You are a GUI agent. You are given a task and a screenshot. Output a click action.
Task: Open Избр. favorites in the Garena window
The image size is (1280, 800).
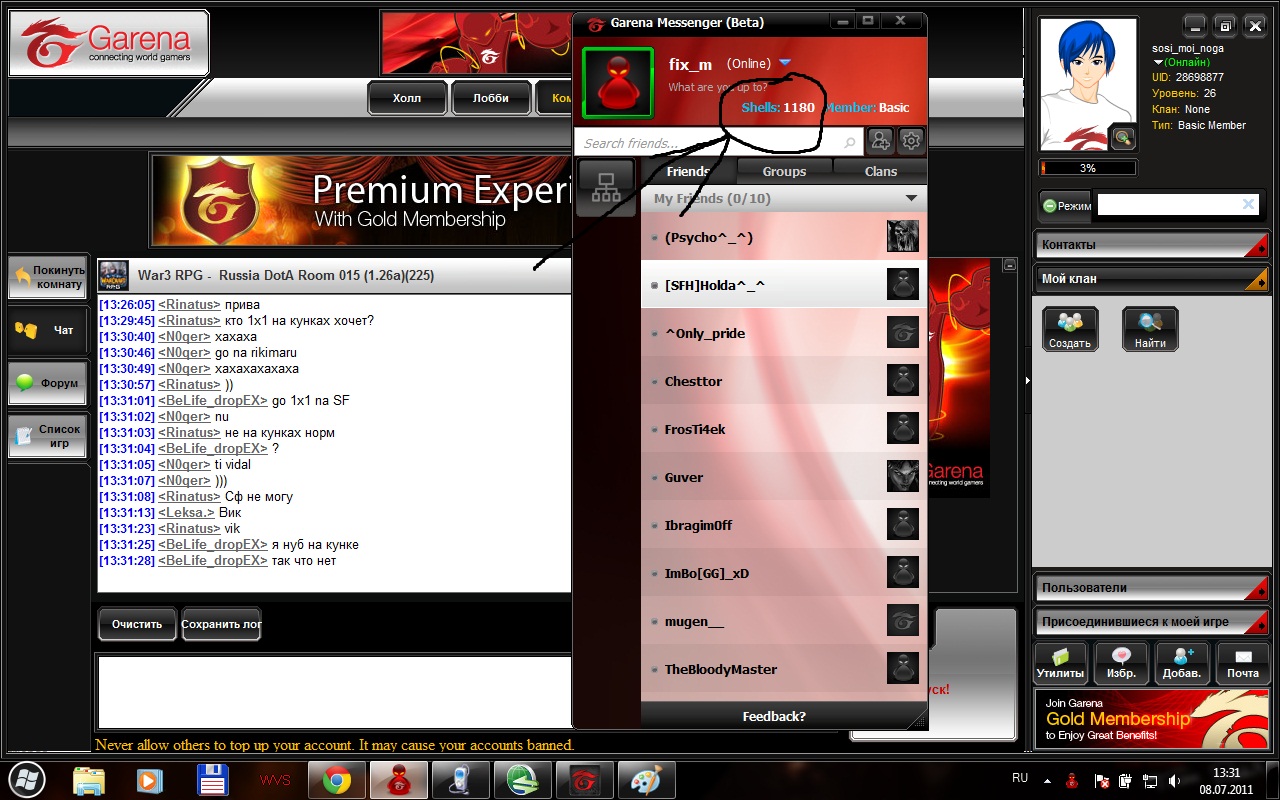[1121, 664]
